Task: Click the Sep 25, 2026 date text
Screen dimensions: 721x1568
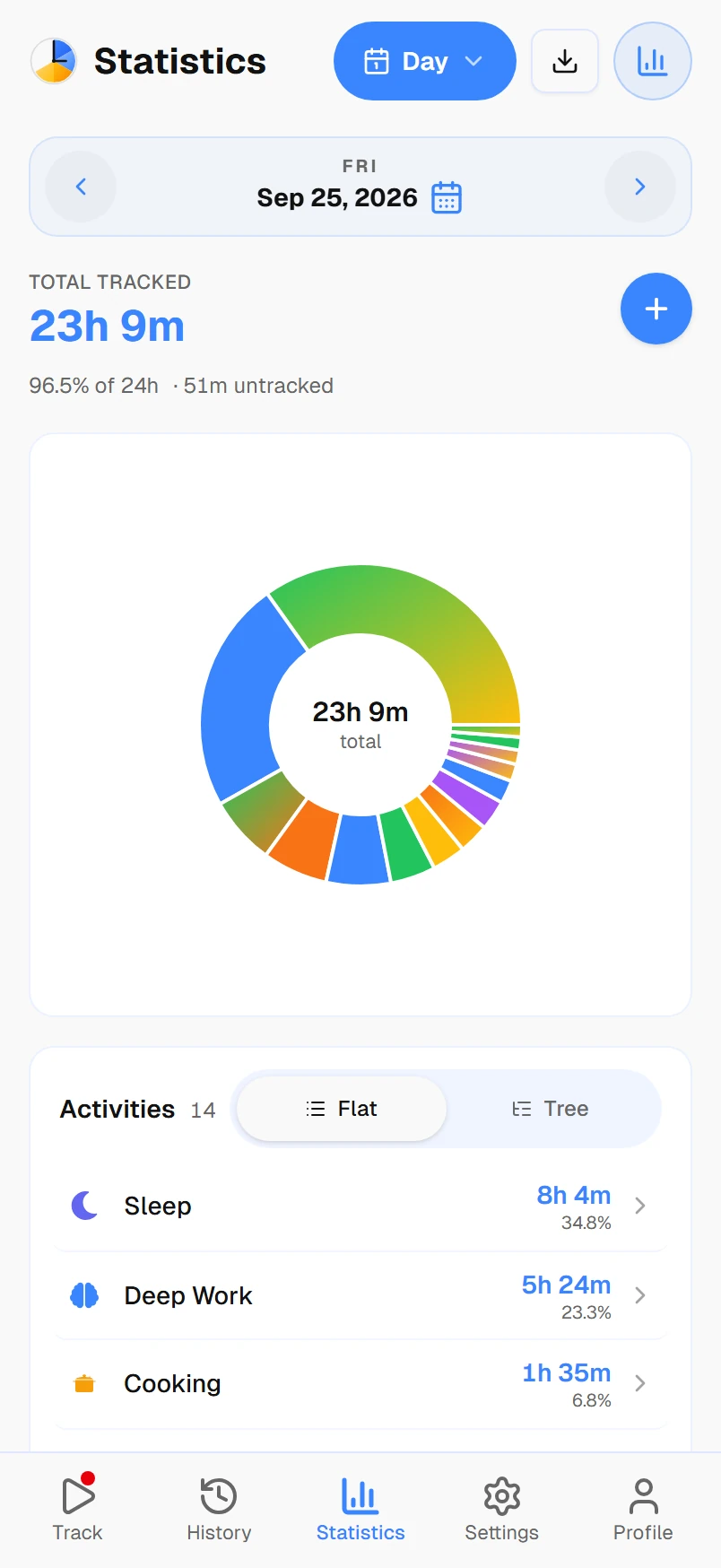Action: [337, 197]
